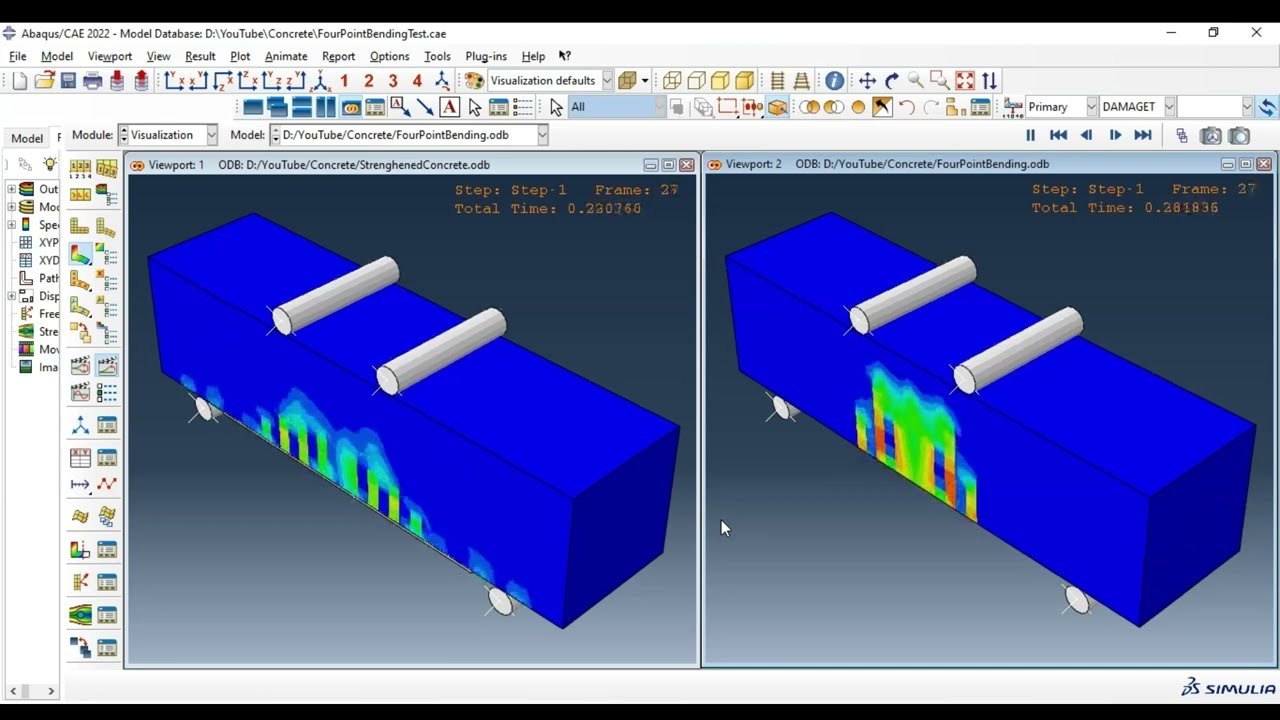The image size is (1280, 720).
Task: Pause the animation playback
Action: coord(1030,135)
